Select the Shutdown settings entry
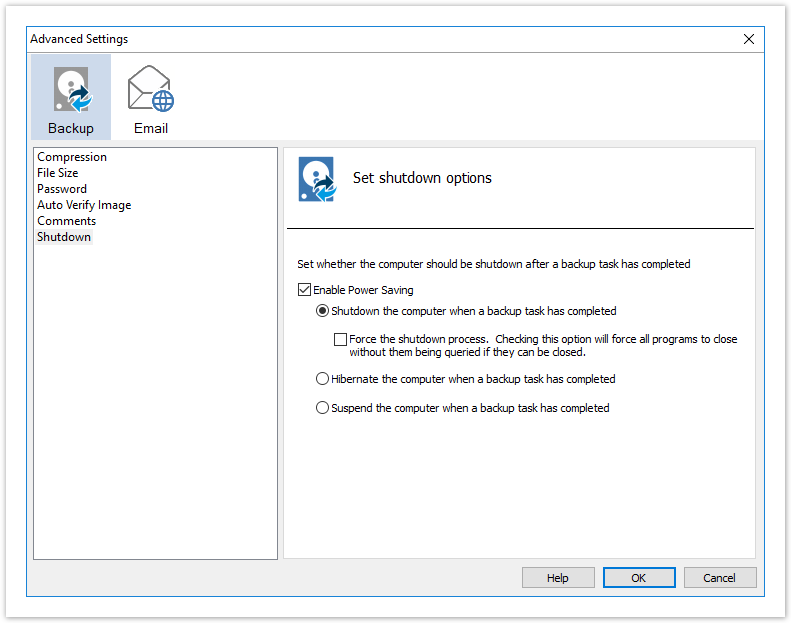 click(64, 237)
